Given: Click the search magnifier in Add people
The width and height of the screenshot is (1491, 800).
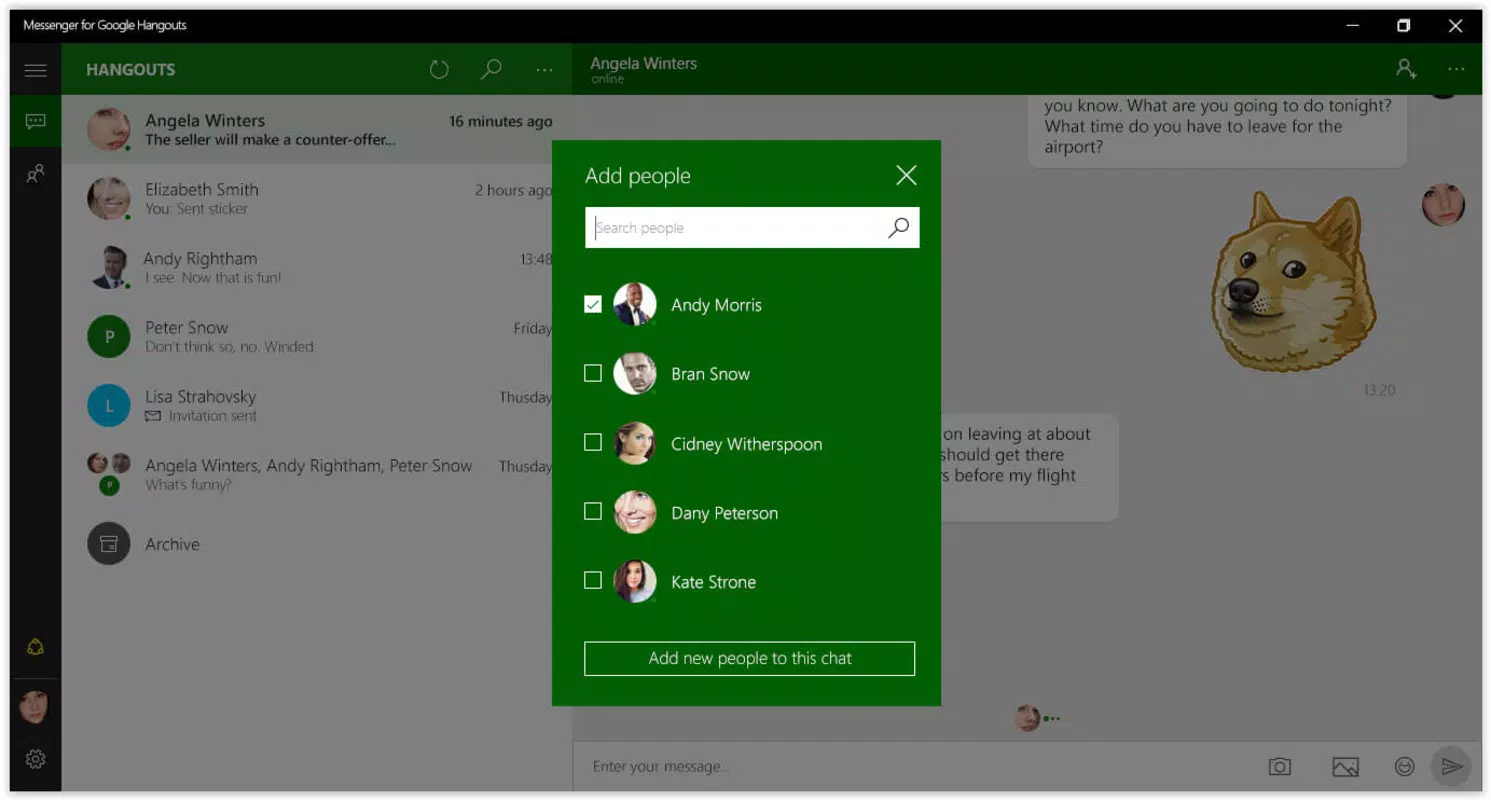Looking at the screenshot, I should click(x=898, y=227).
